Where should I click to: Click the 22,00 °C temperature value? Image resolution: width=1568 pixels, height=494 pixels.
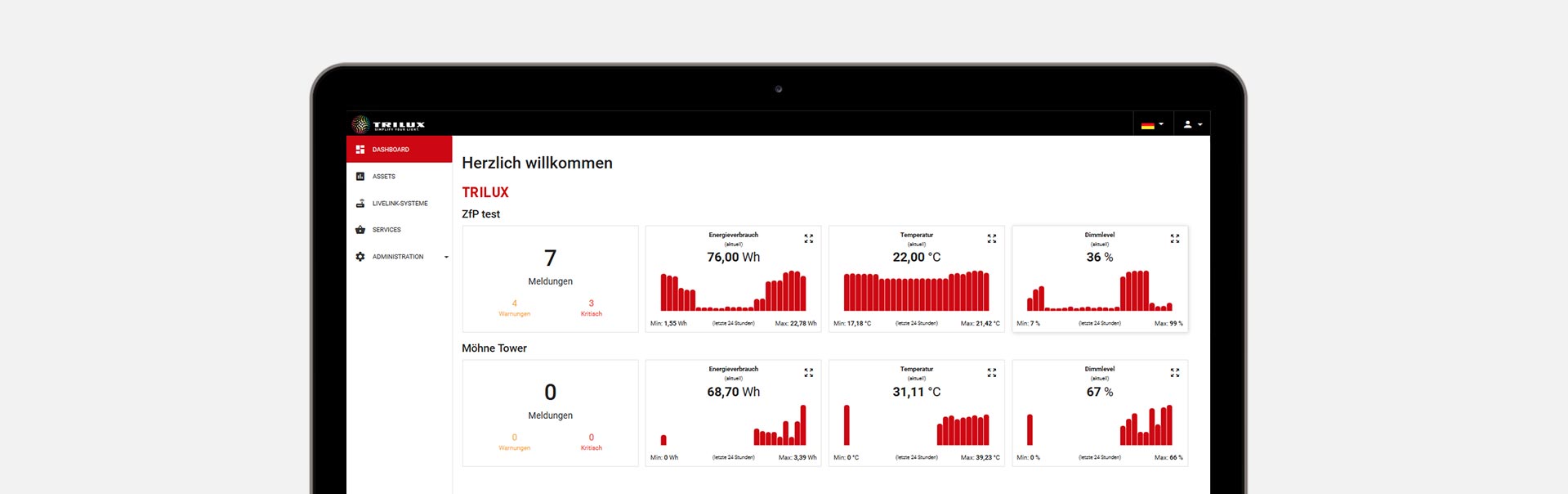click(916, 258)
